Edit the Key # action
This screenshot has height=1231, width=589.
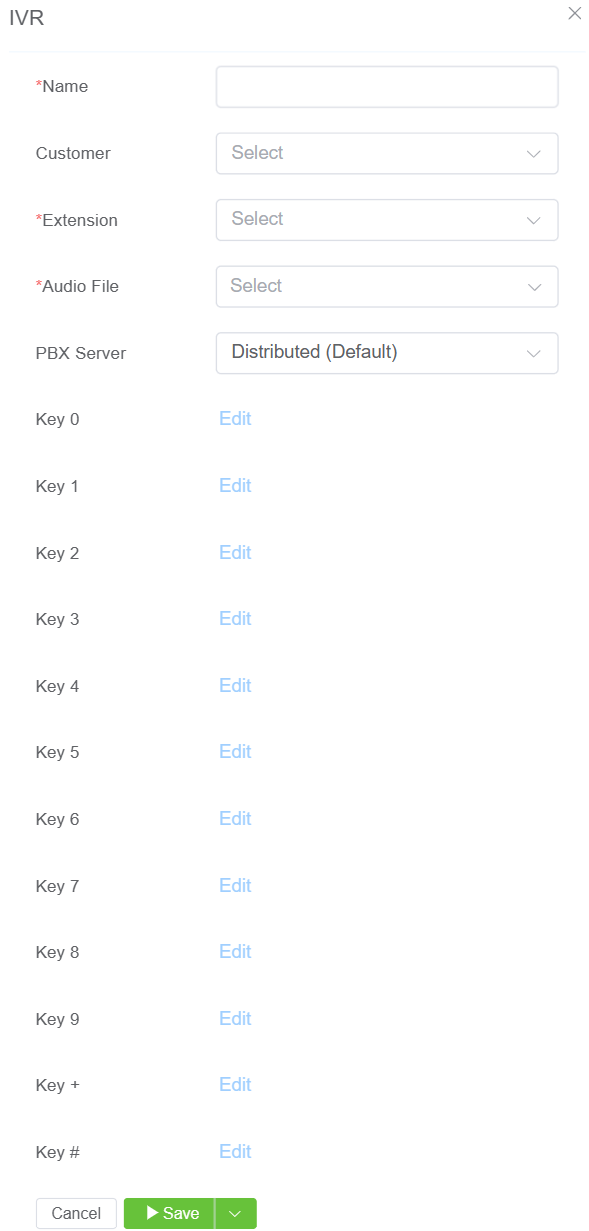pos(235,1152)
